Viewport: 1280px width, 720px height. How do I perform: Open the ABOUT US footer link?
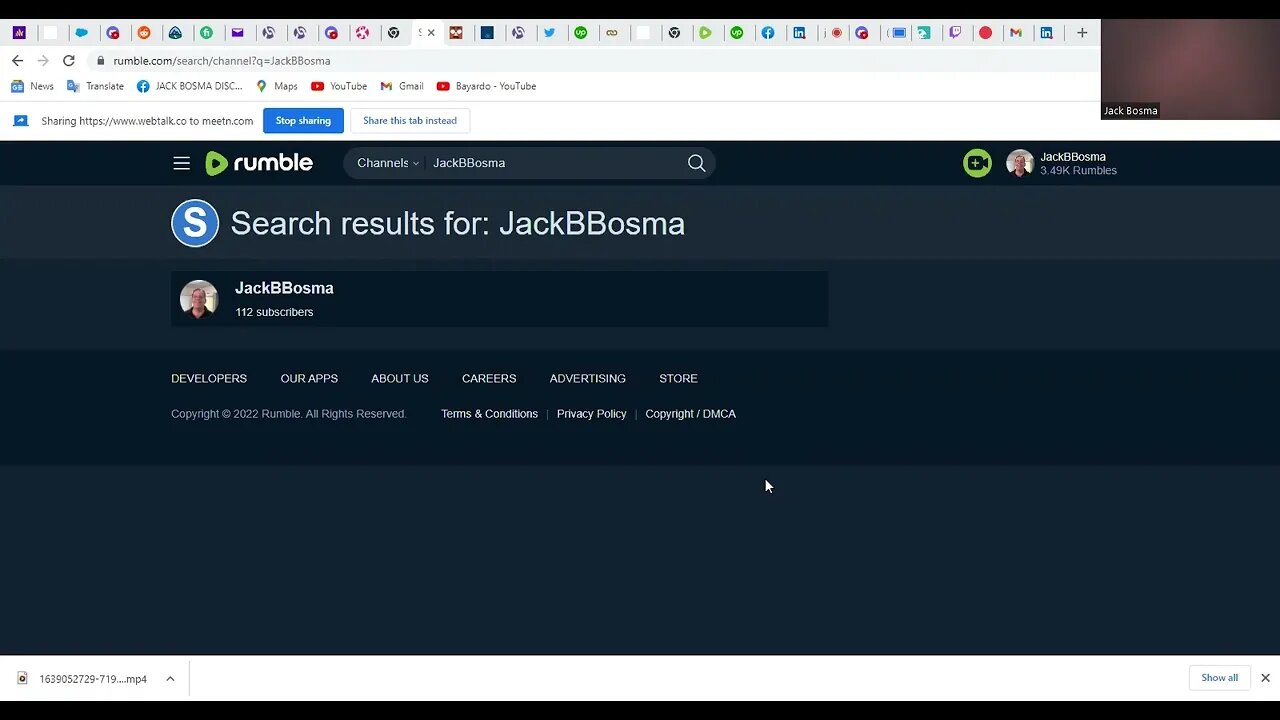point(400,379)
